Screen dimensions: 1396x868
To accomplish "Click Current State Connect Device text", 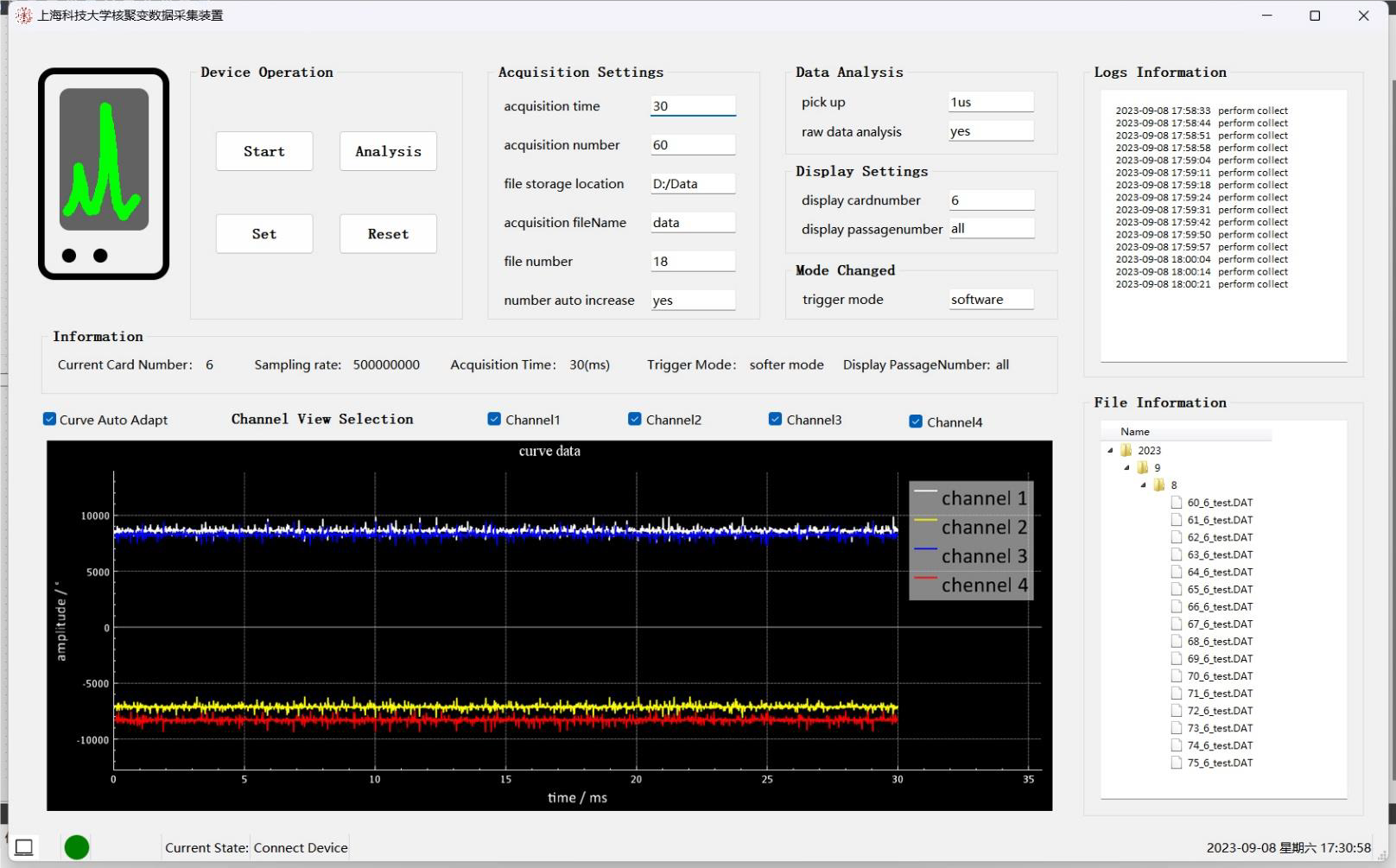I will click(257, 848).
